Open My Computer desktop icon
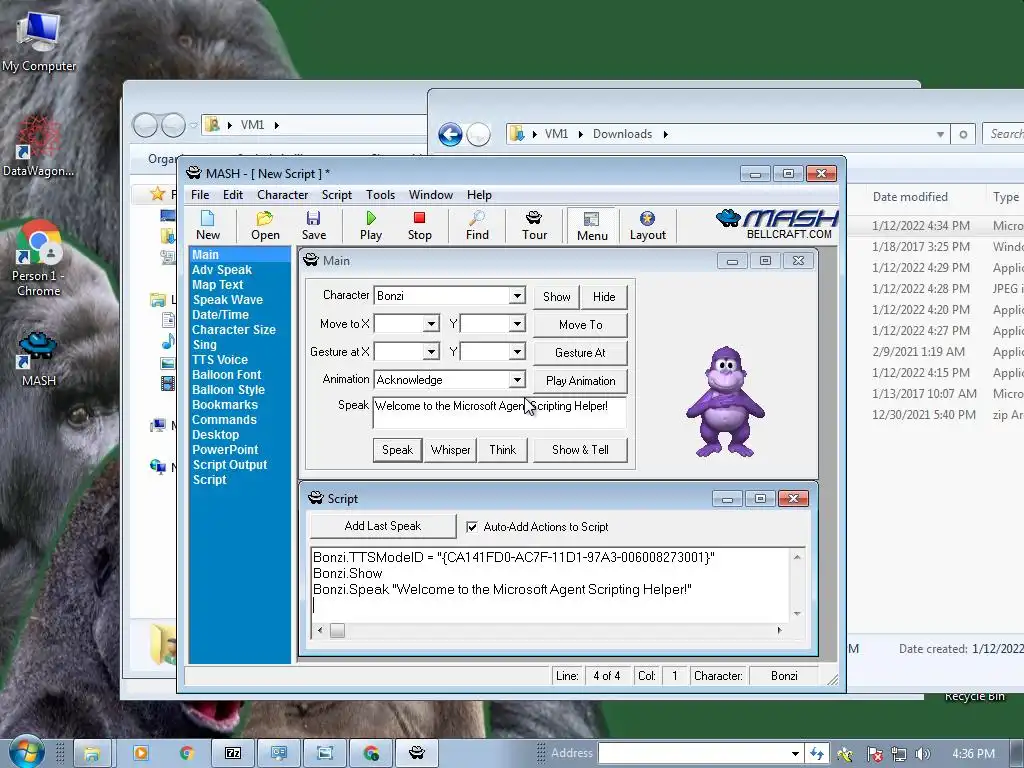 coord(39,43)
